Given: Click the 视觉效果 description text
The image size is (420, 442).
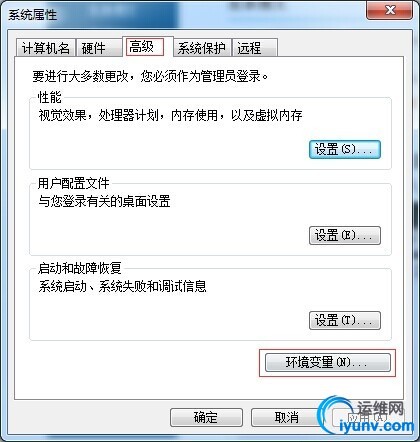Looking at the screenshot, I should pos(170,115).
